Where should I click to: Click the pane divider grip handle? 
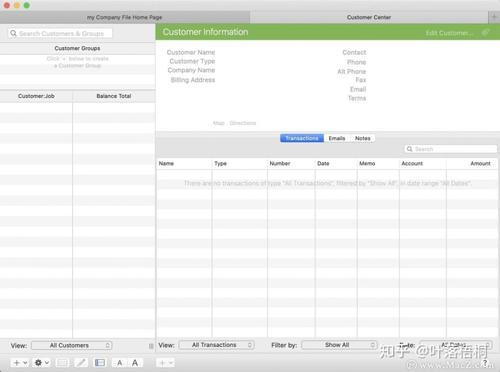click(x=151, y=346)
